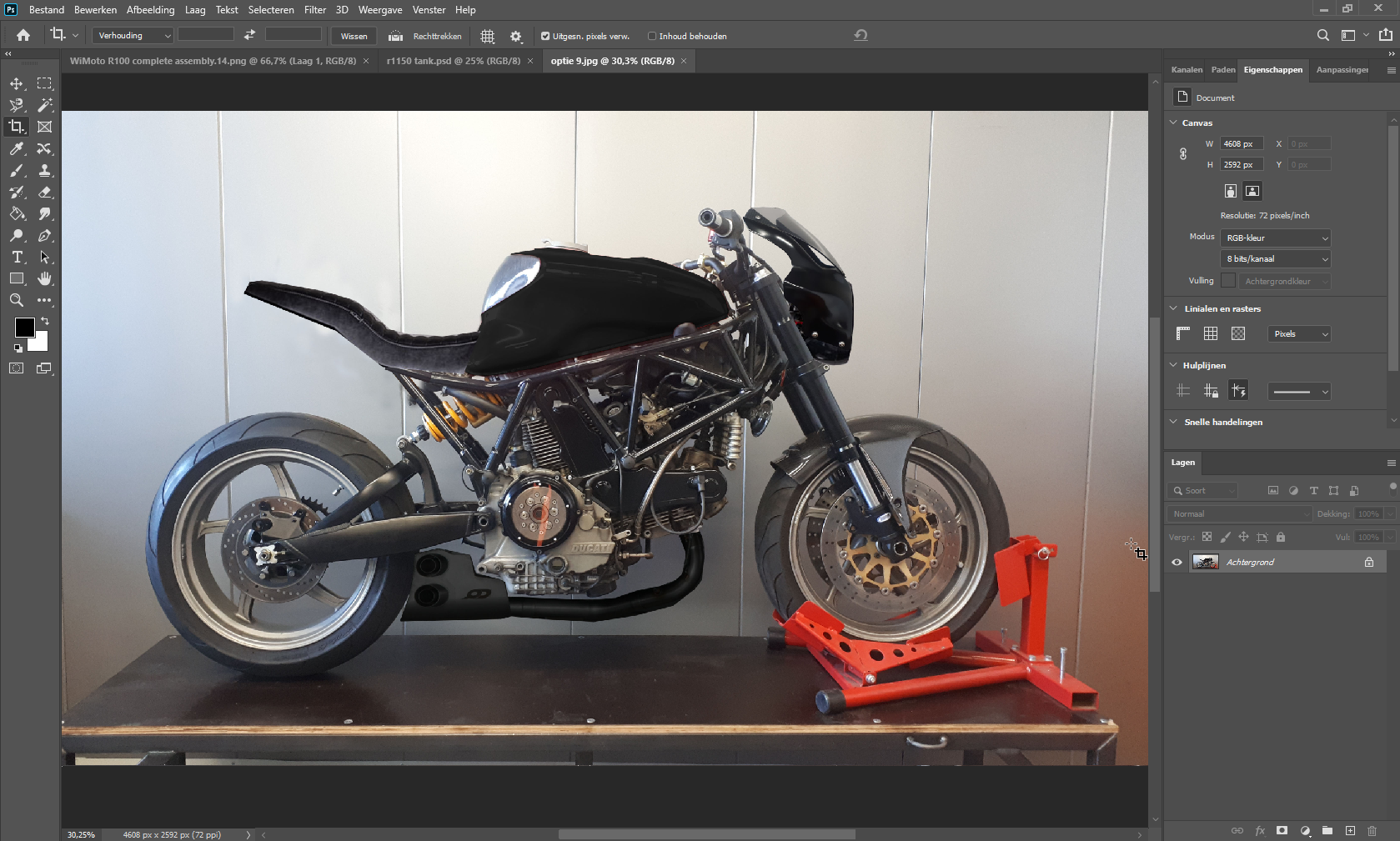Close the optie 9.jpg tab
The width and height of the screenshot is (1400, 841).
(x=684, y=61)
